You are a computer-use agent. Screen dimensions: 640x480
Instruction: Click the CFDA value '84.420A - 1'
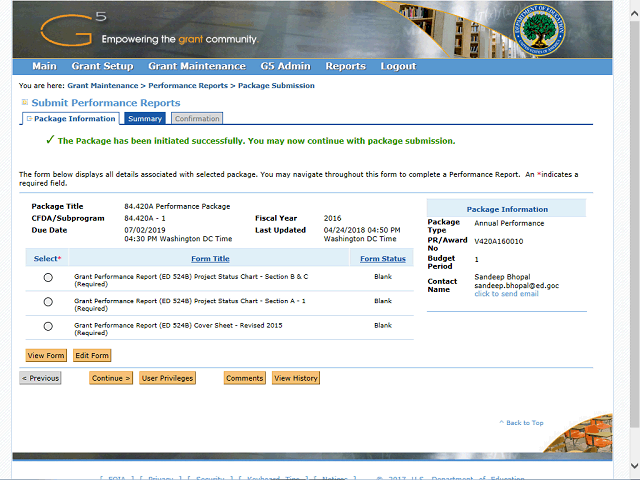[144, 218]
